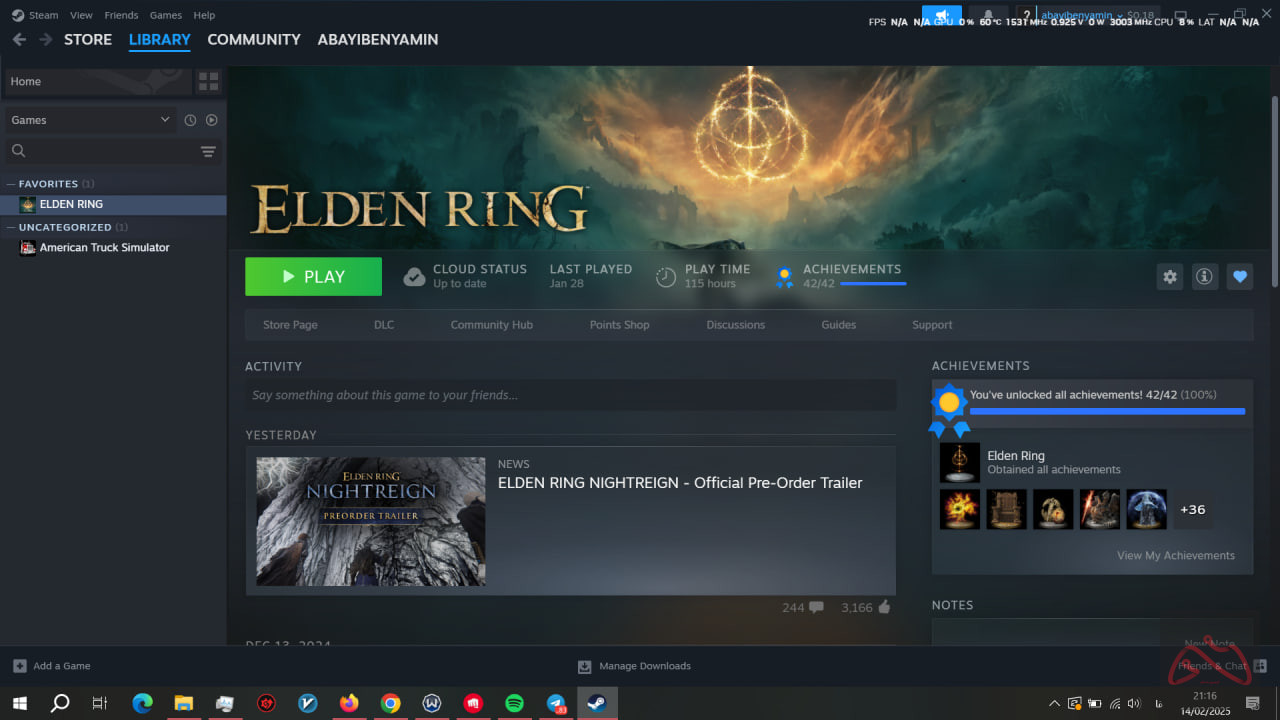Screen dimensions: 1280x720
Task: Click the Add a Game icon
Action: click(22, 665)
